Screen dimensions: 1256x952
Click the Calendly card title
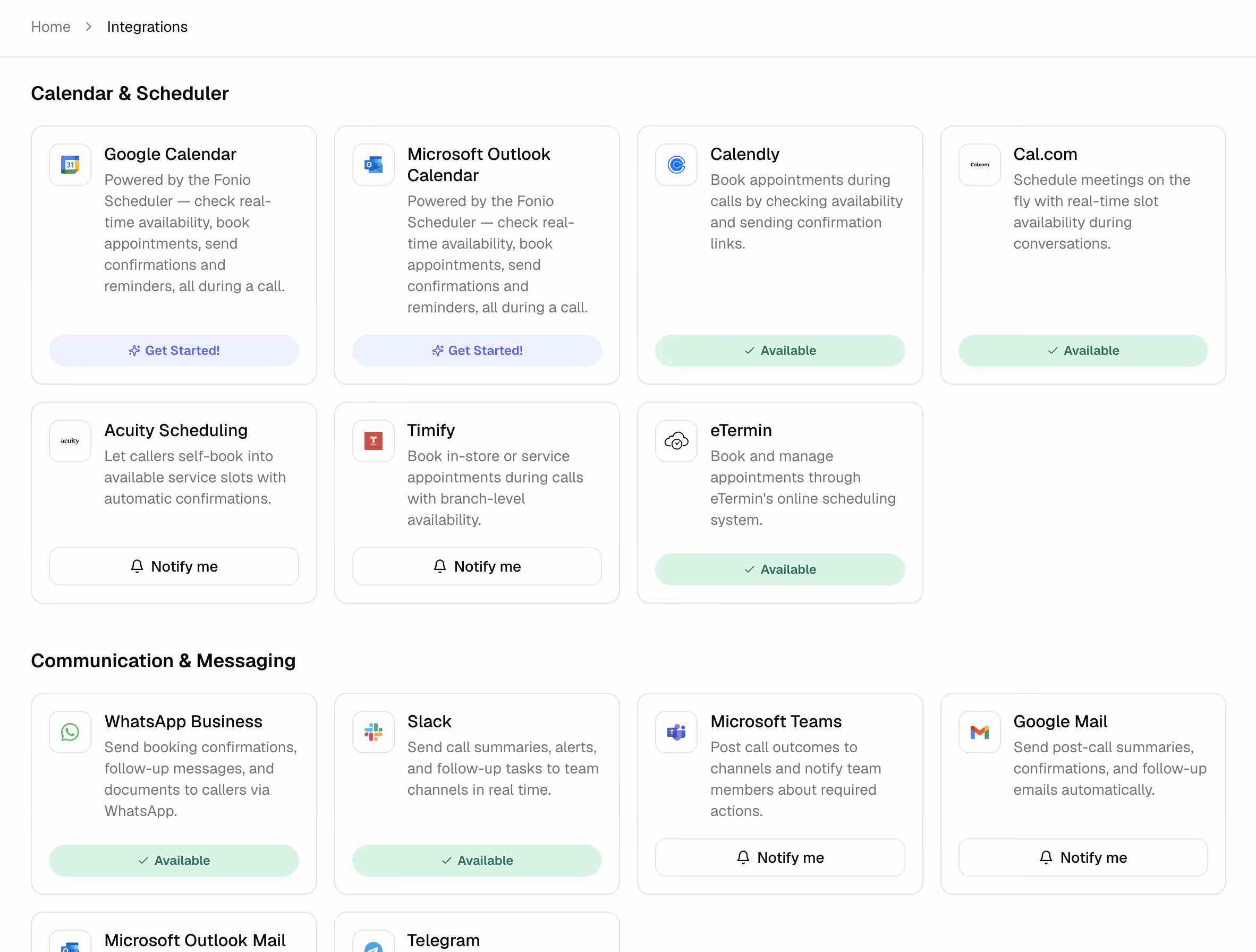(x=744, y=154)
